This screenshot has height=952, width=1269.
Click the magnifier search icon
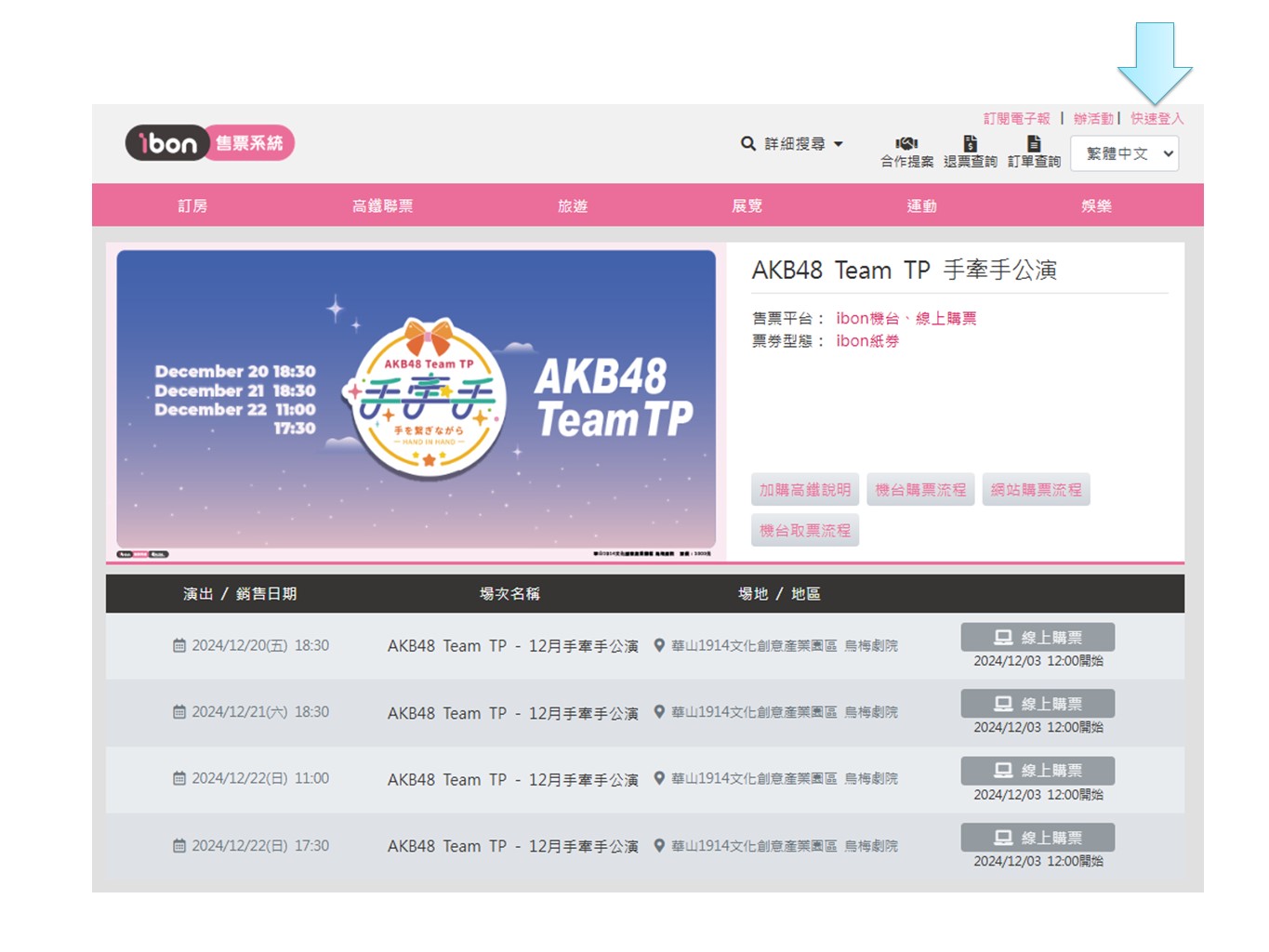pos(747,144)
